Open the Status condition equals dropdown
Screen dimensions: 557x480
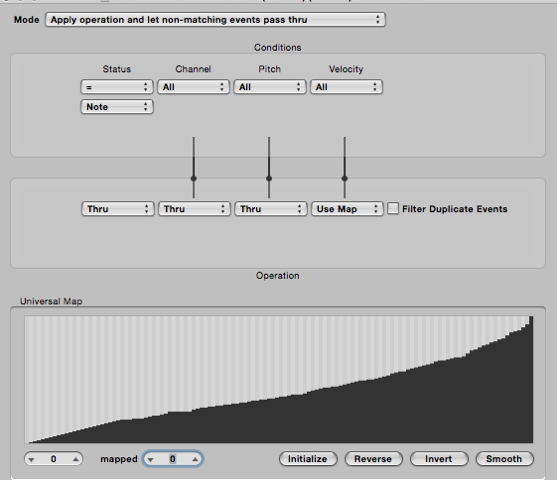pos(117,87)
